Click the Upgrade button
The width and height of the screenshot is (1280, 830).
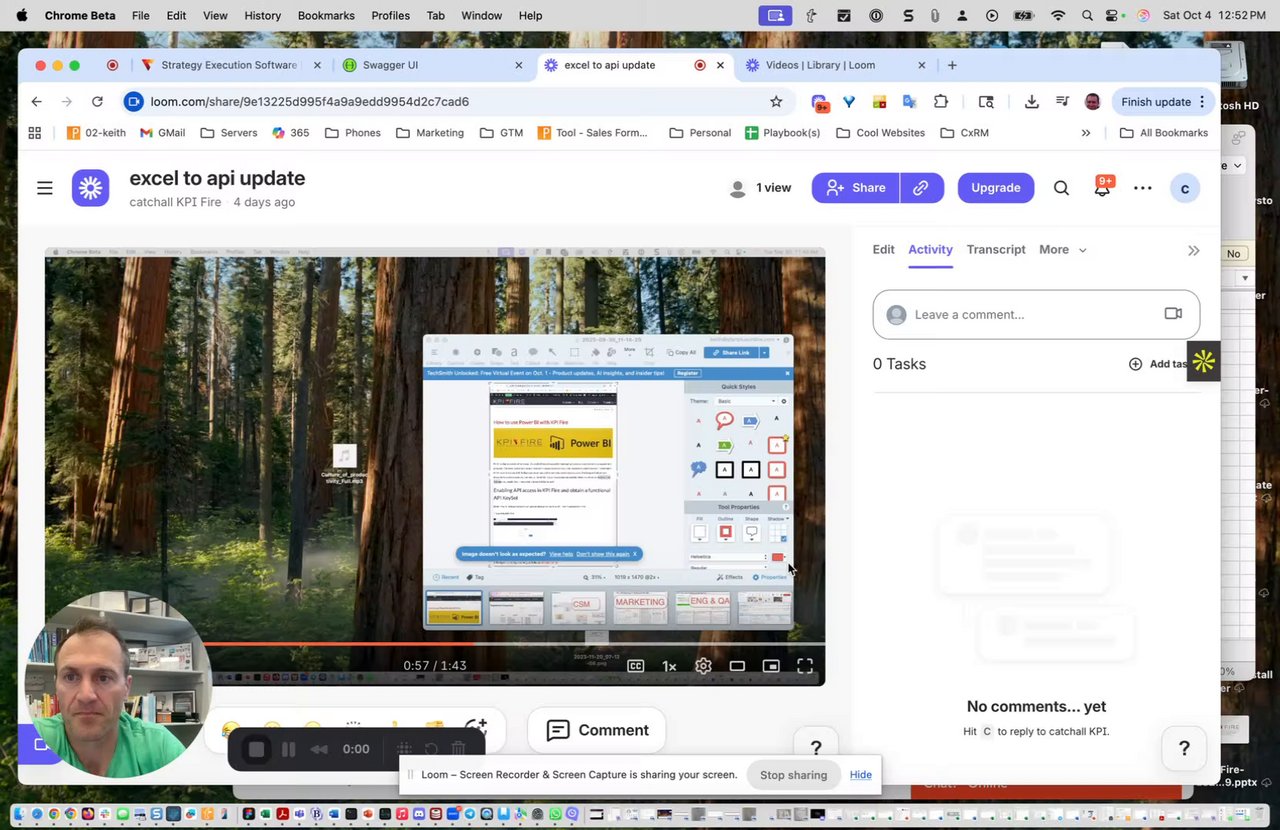996,188
